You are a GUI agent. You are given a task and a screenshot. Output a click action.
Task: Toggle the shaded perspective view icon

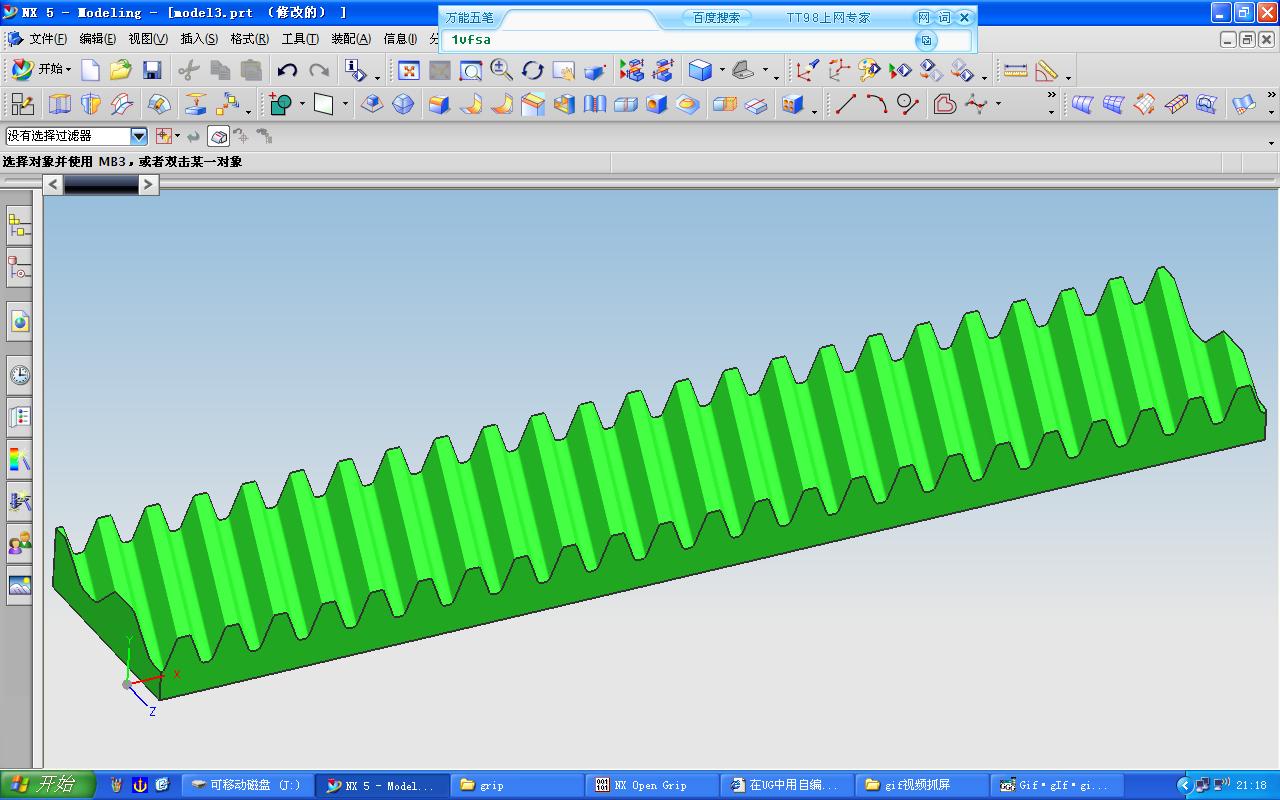coord(594,70)
